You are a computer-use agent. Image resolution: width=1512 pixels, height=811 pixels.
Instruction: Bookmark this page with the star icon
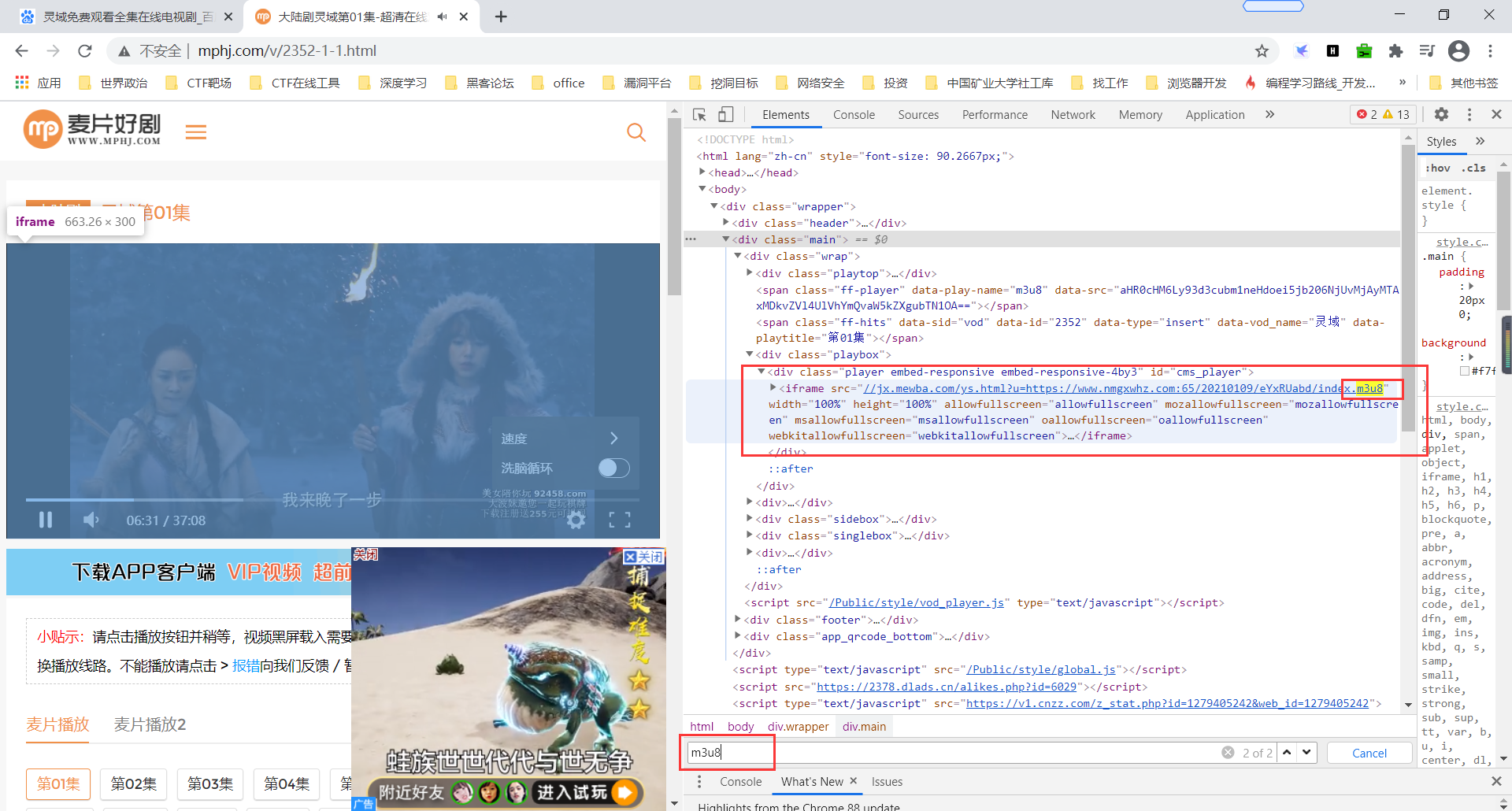1262,51
